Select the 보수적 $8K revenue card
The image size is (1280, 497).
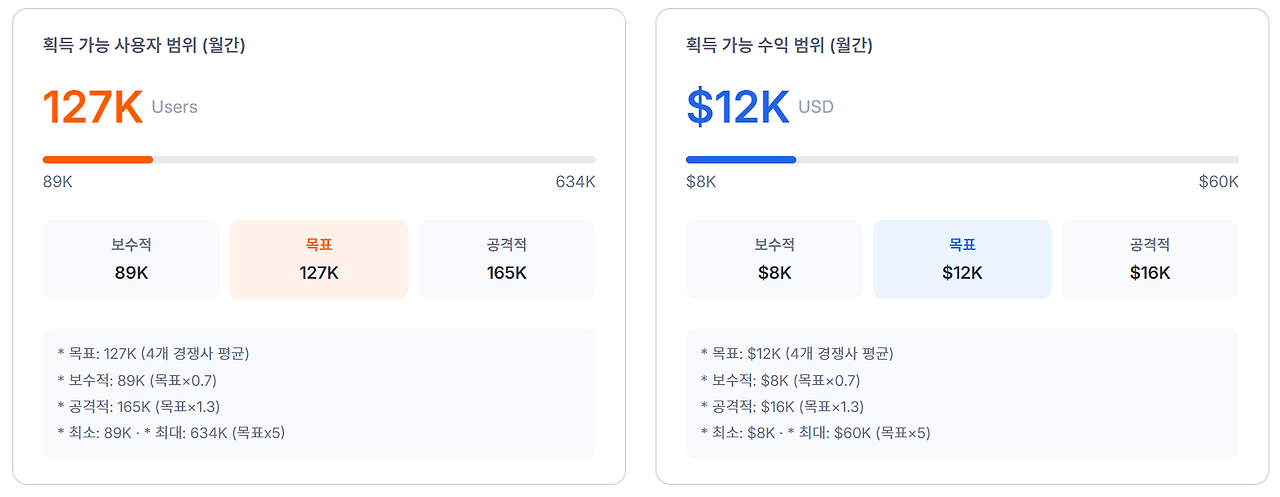click(774, 259)
